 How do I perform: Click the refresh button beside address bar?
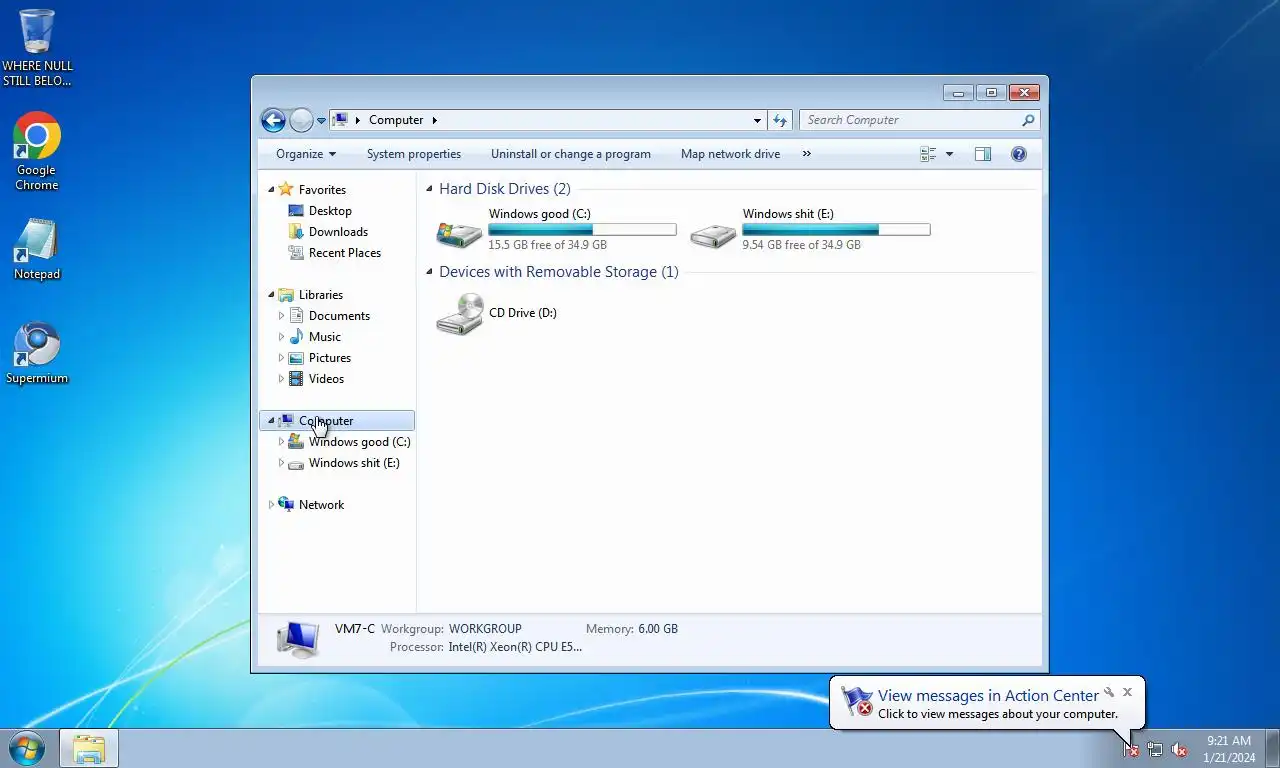tap(780, 120)
